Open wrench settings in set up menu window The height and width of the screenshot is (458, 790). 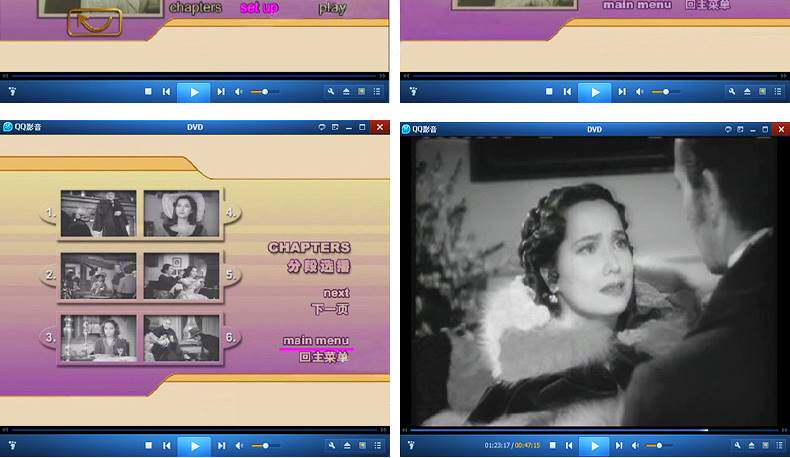pos(331,92)
